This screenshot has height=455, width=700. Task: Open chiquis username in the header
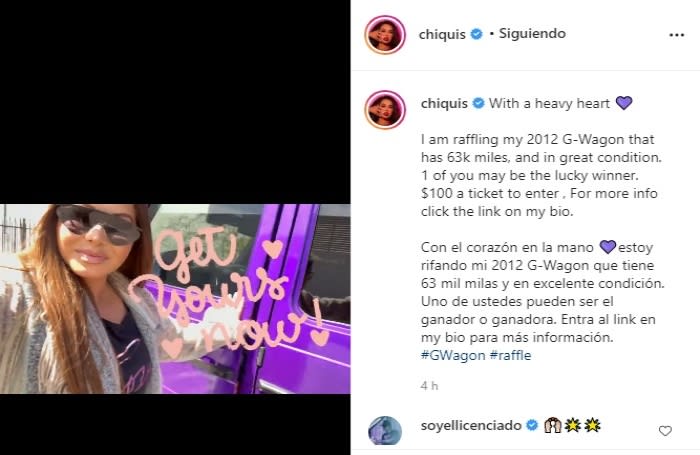click(x=442, y=34)
